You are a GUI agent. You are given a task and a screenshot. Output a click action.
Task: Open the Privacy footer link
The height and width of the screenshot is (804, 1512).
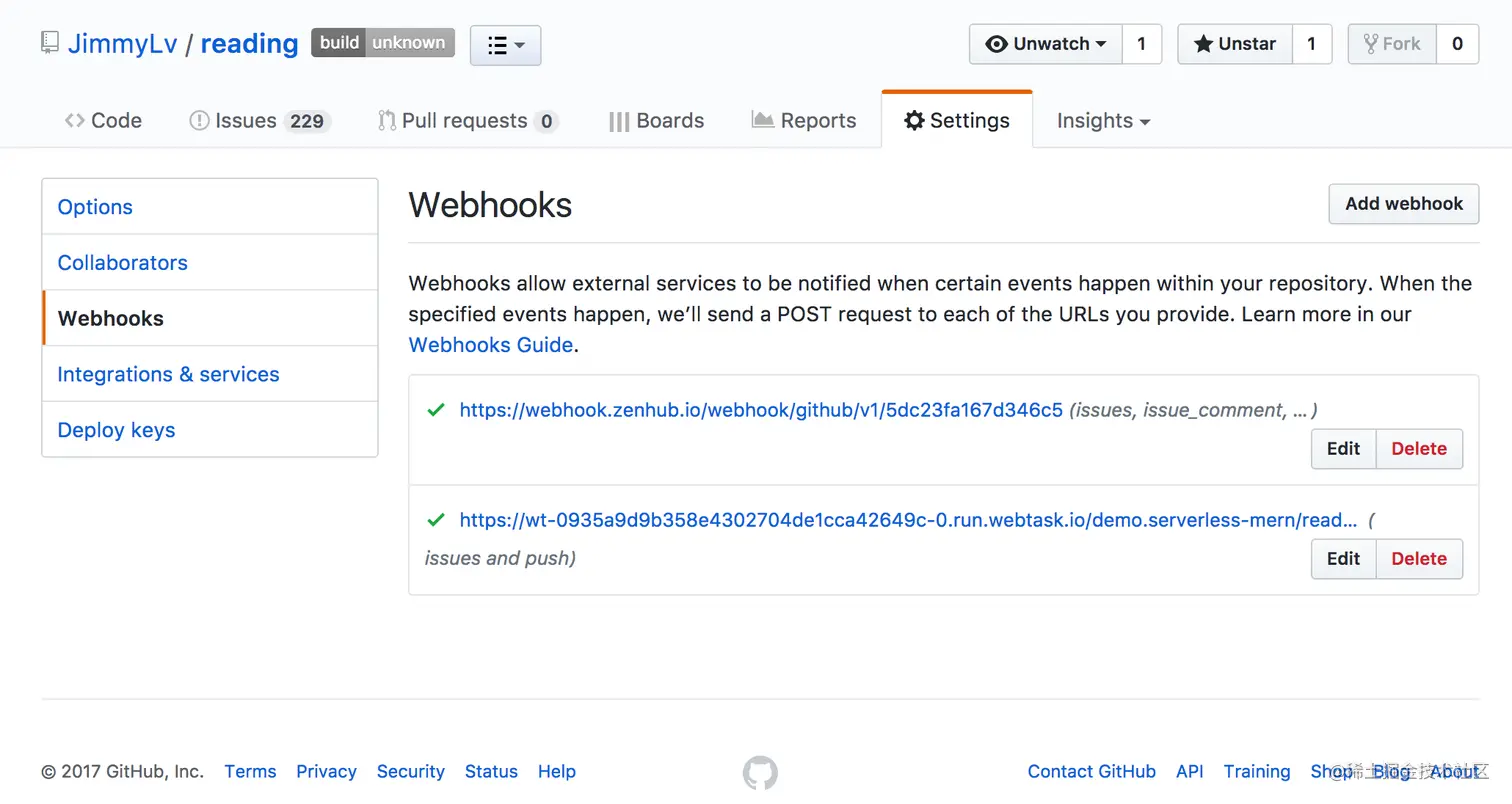pos(326,772)
